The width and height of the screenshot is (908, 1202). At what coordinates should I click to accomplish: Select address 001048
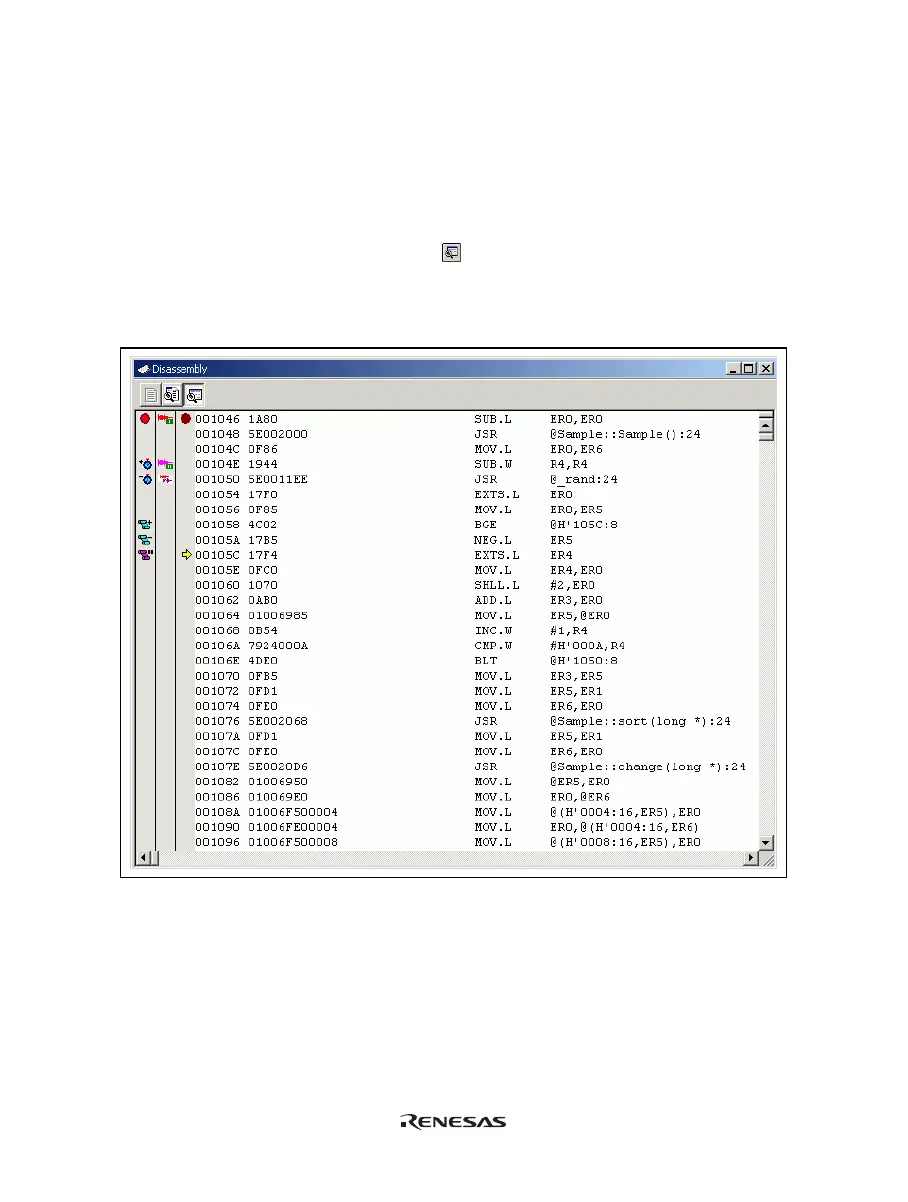click(x=218, y=434)
